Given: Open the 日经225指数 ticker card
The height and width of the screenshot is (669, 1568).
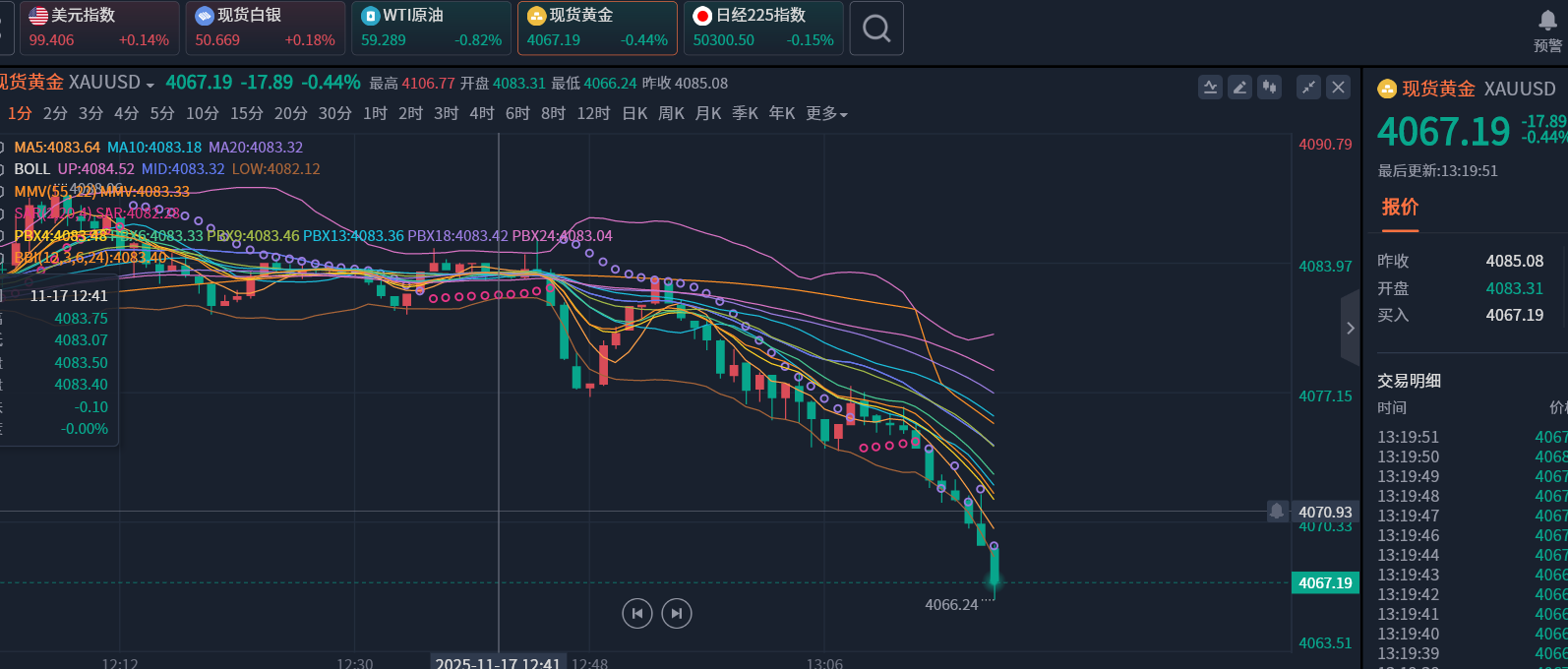Looking at the screenshot, I should point(762,28).
